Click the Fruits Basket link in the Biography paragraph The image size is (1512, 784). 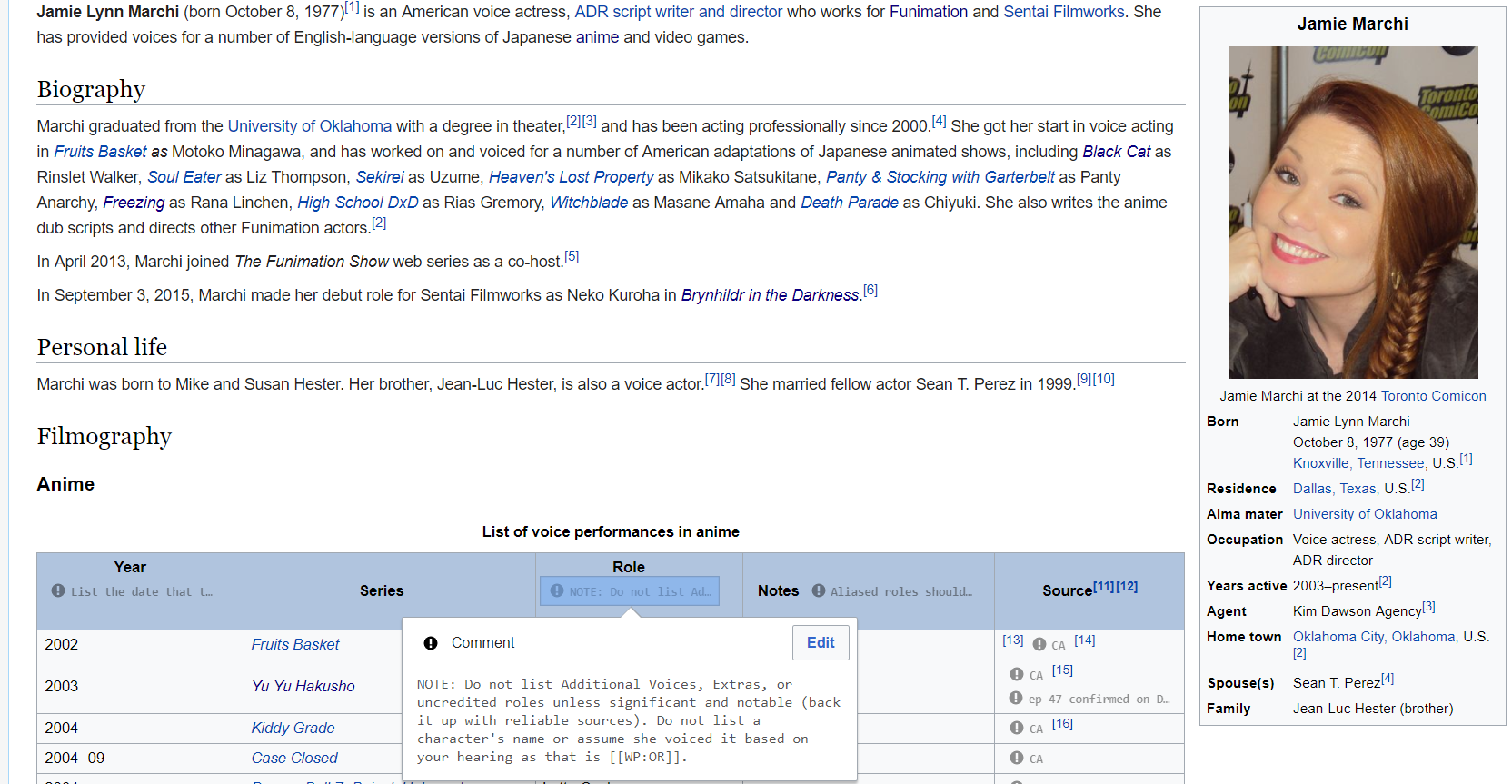(x=100, y=152)
